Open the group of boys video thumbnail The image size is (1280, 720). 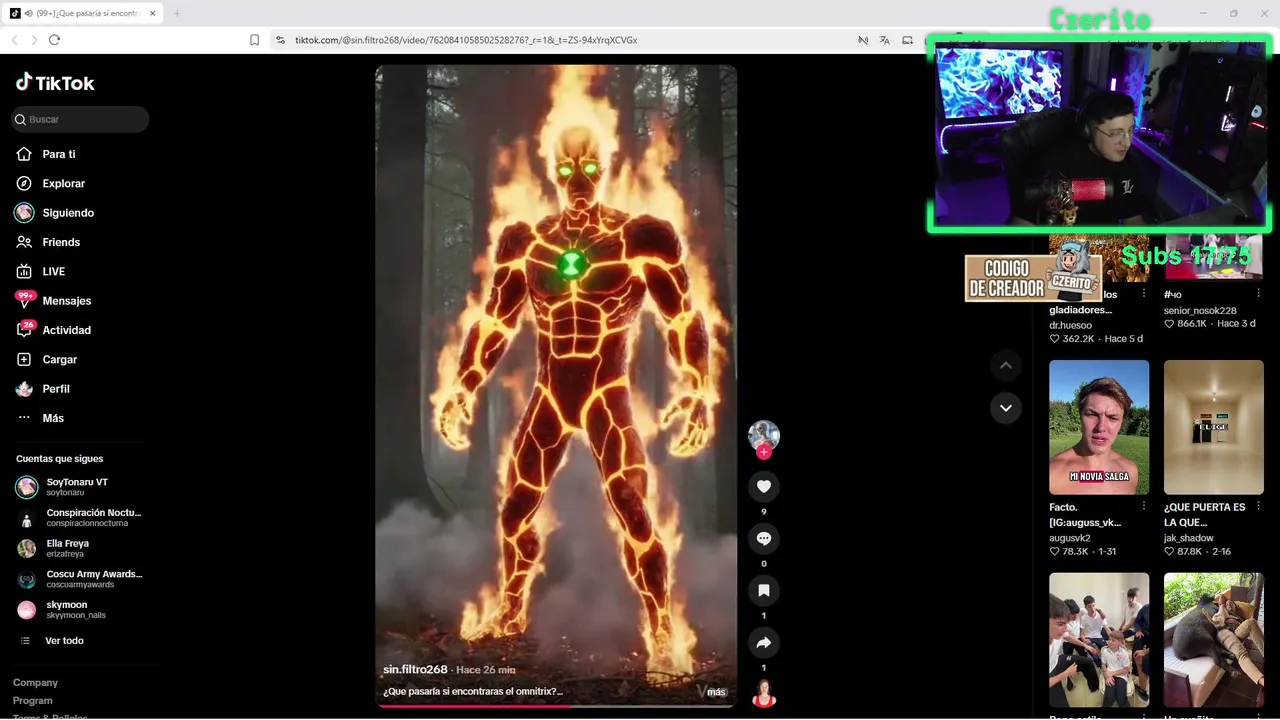click(x=1099, y=639)
